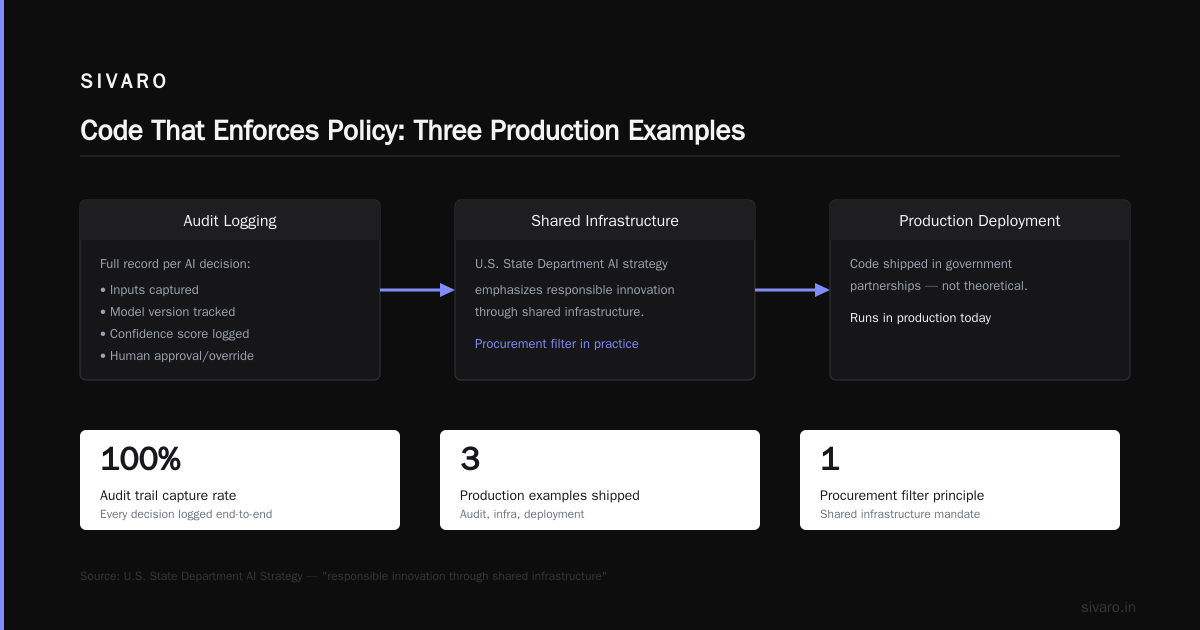Click 'Audit trail capture rate' label

point(168,496)
